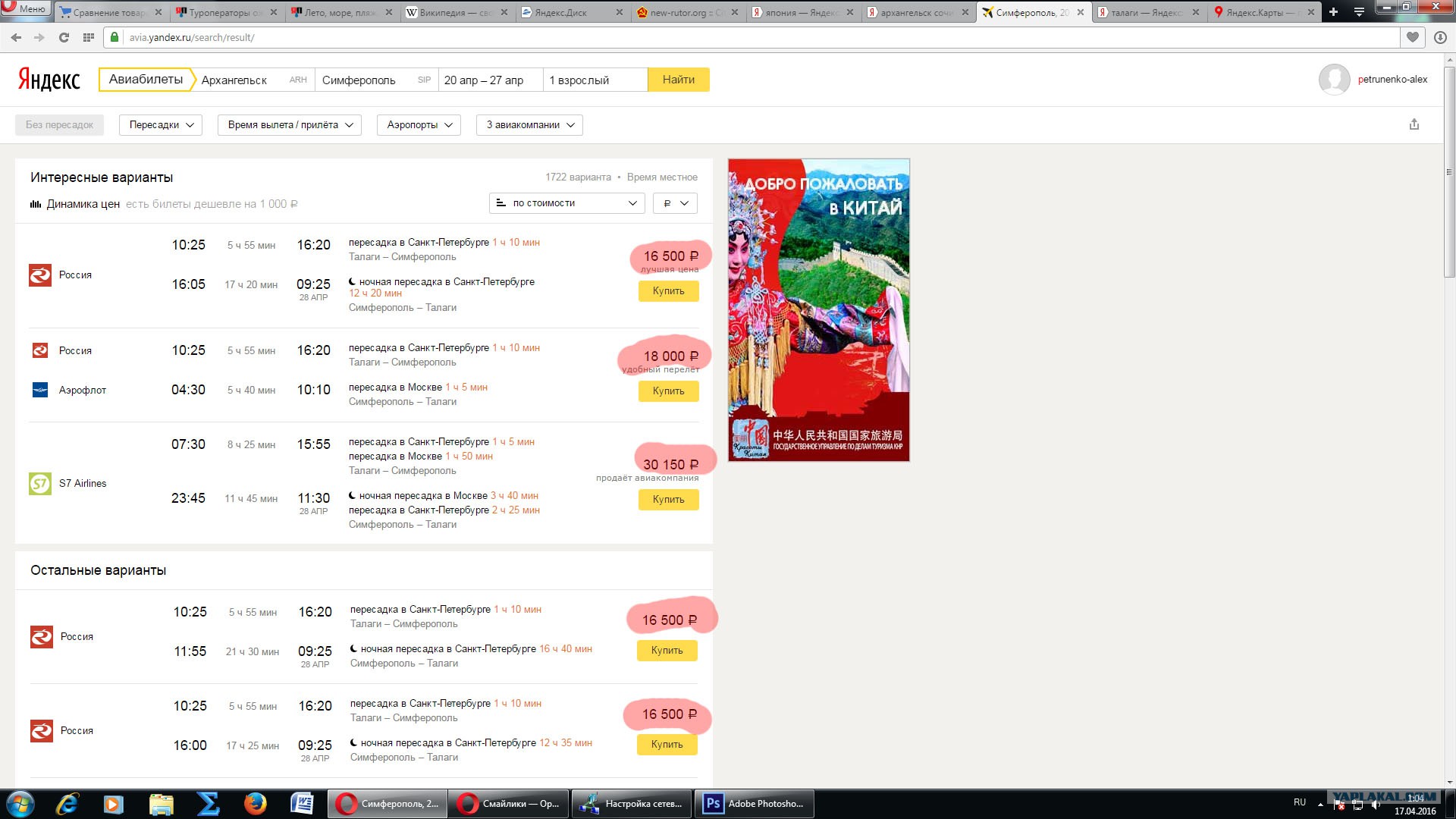Bookmark the page with the heart icon
This screenshot has width=1456, height=819.
[x=1412, y=37]
